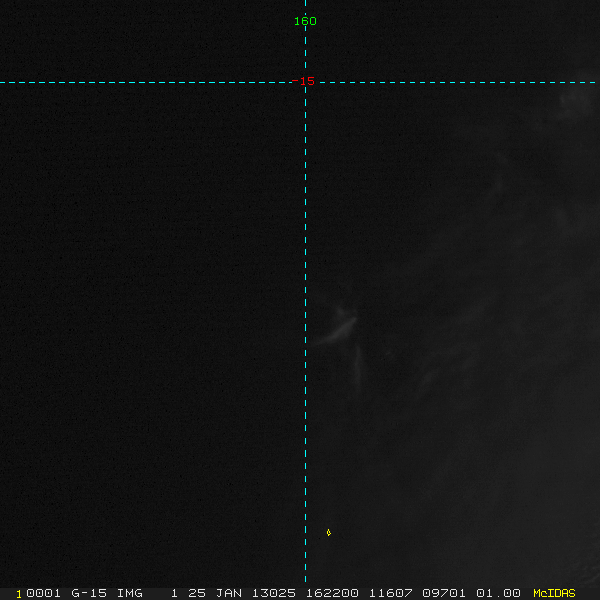Click the yellow island marker near bottom
The width and height of the screenshot is (600, 600).
coord(328,532)
